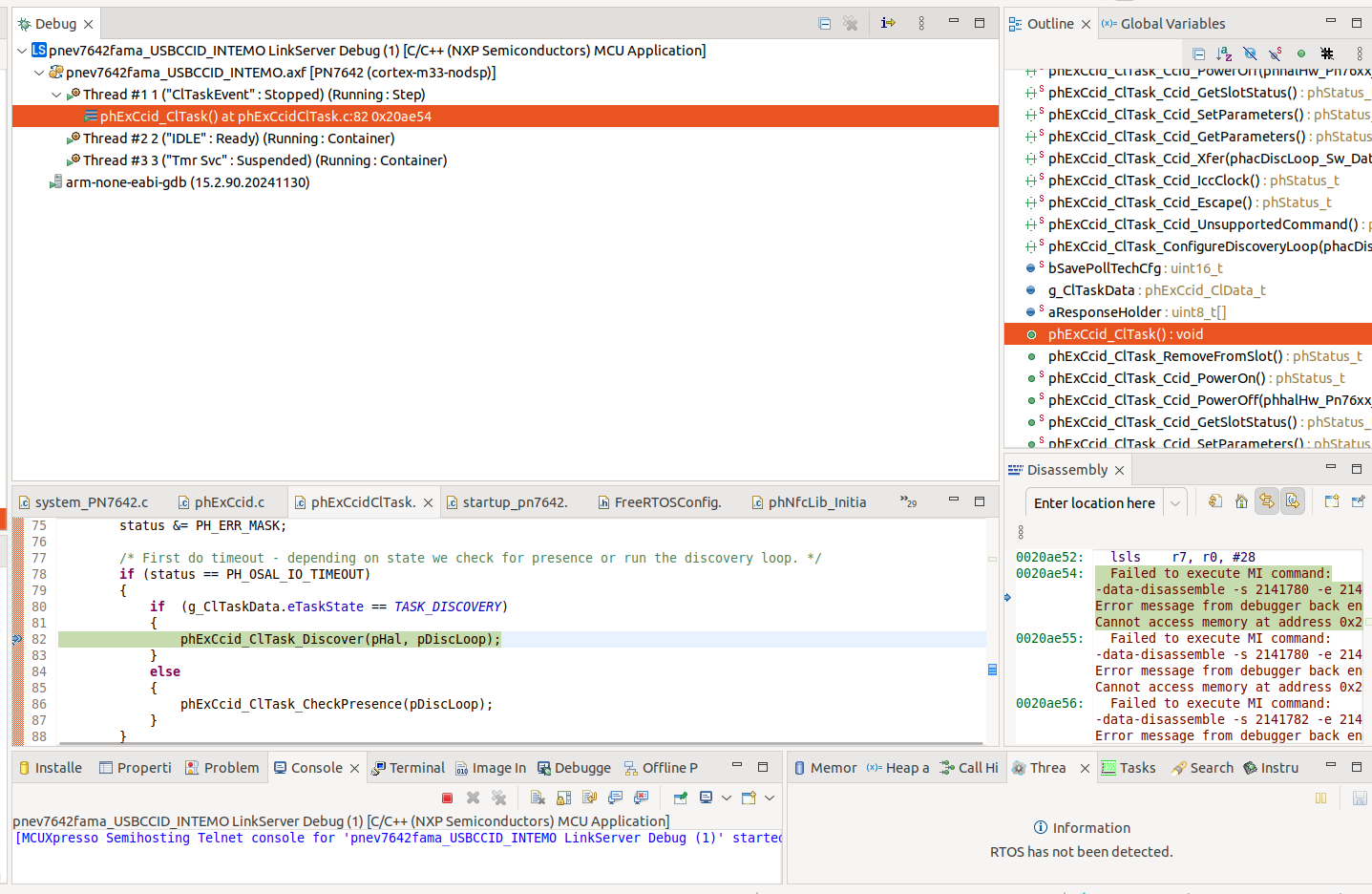This screenshot has height=894, width=1372.
Task: Open Disassembly location dropdown arrow
Action: click(1175, 503)
